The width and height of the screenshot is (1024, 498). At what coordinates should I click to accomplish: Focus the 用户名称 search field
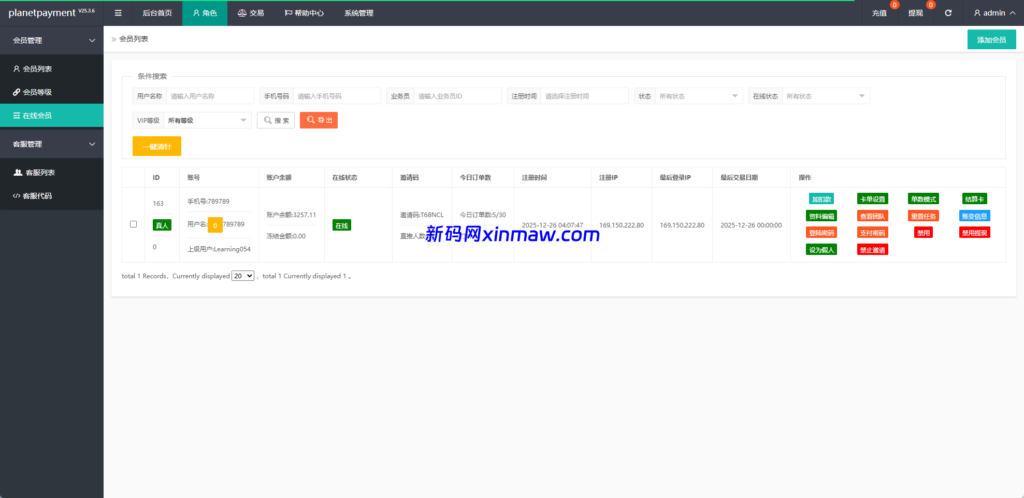point(210,96)
